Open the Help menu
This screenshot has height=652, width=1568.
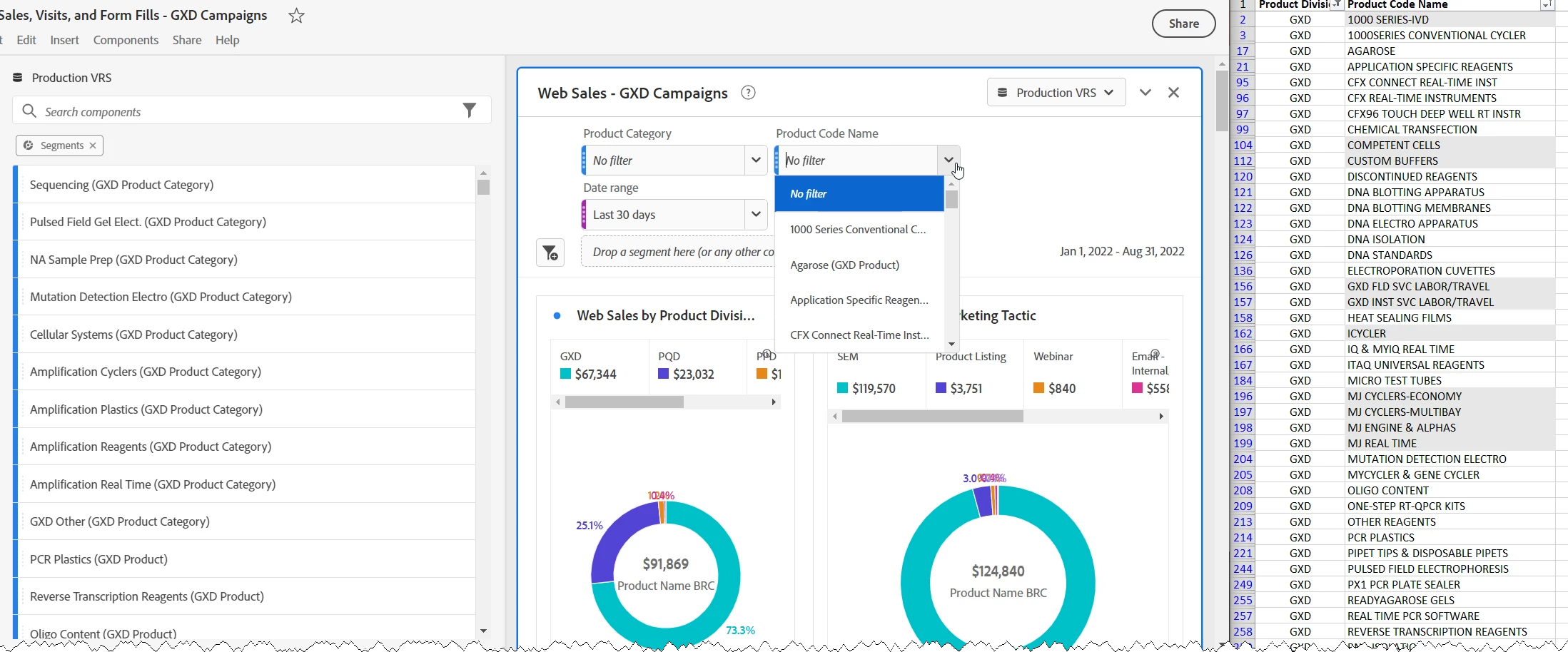228,40
